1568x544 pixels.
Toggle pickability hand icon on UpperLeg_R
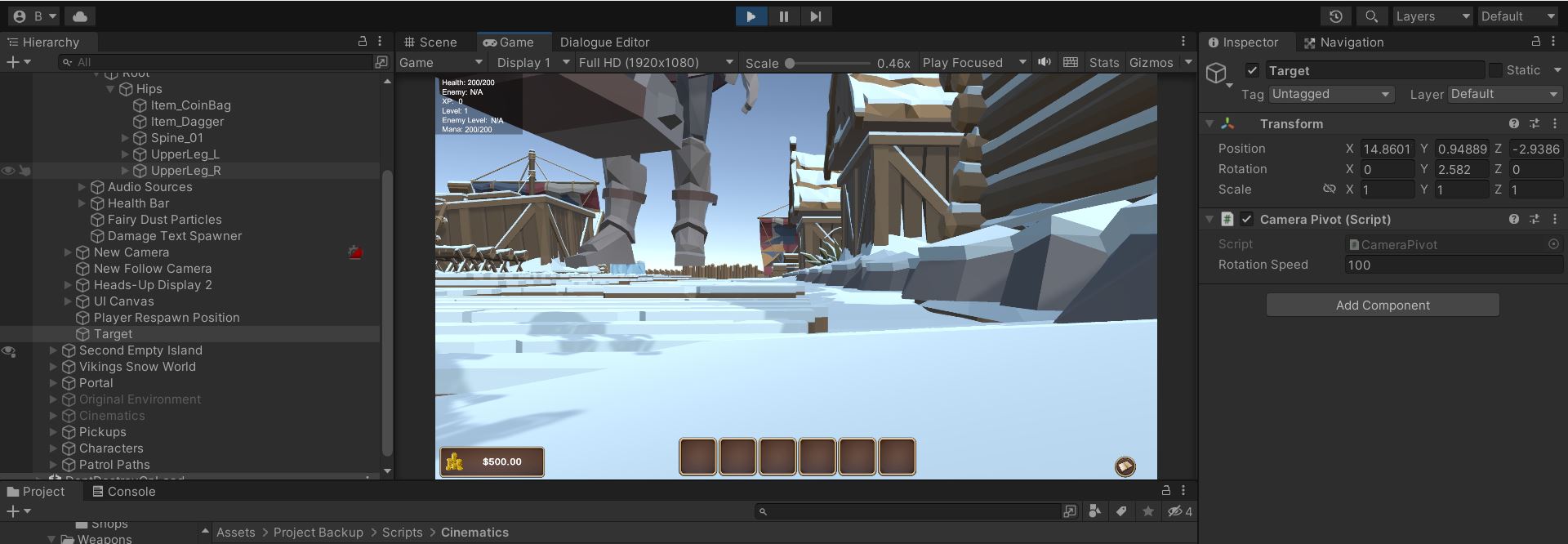(x=24, y=171)
